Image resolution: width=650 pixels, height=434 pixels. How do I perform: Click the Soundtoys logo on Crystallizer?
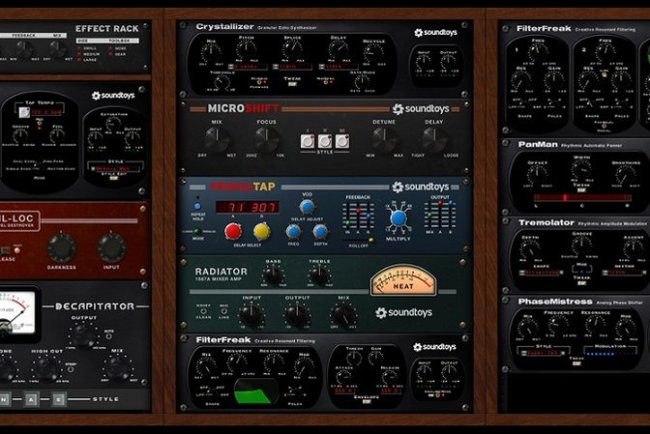point(436,32)
